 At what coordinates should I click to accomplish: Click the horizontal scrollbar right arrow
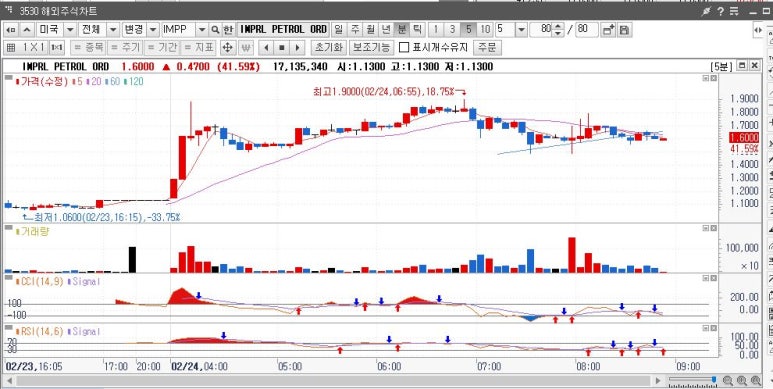657,381
